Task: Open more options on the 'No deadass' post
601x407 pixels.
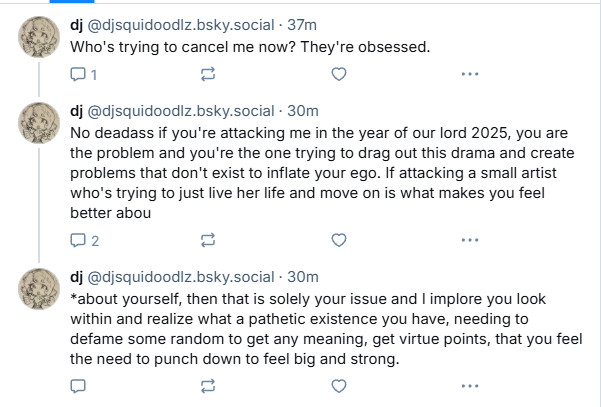Action: click(x=470, y=240)
